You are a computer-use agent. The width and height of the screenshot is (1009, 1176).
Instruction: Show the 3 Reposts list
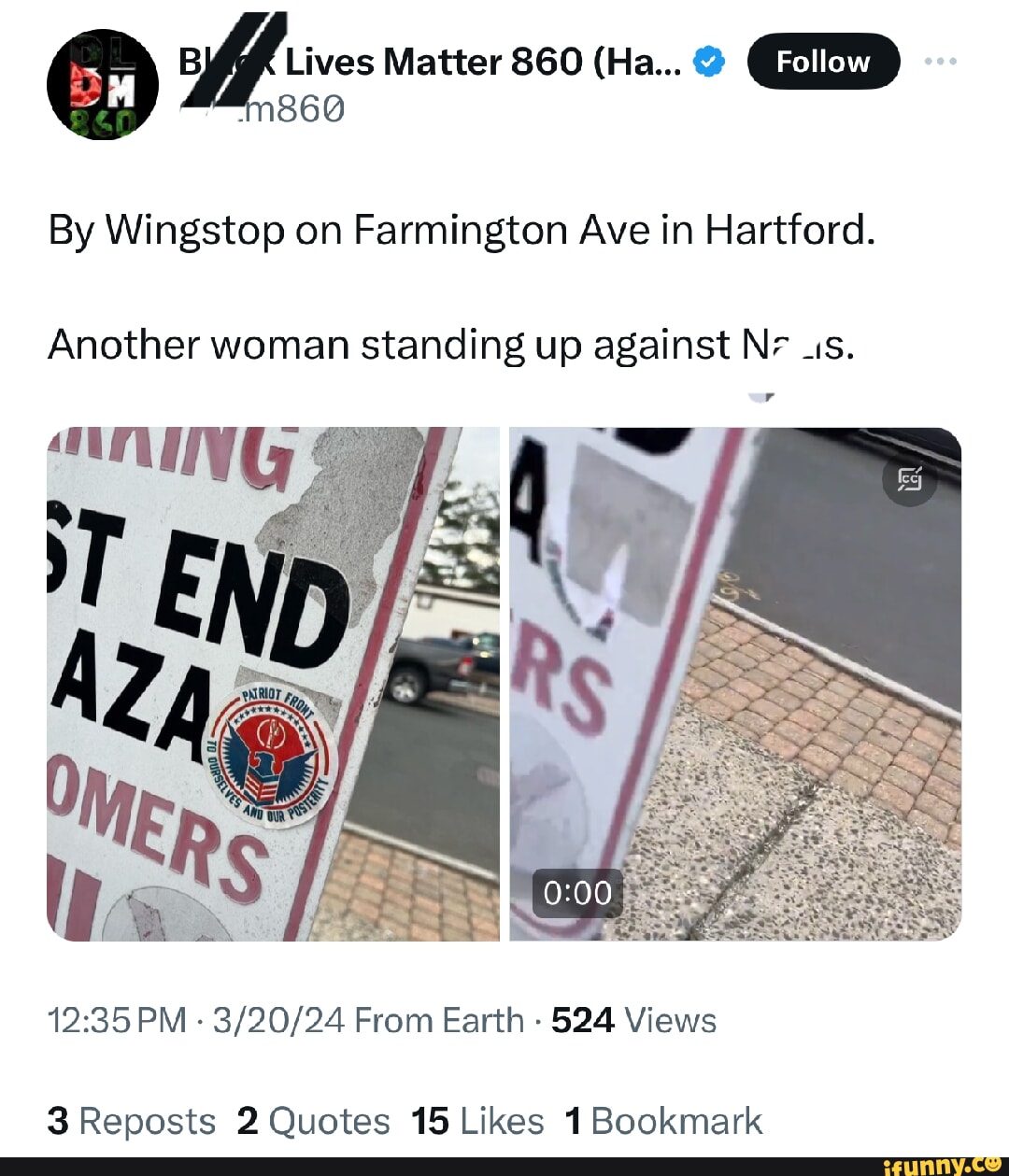tap(132, 1121)
